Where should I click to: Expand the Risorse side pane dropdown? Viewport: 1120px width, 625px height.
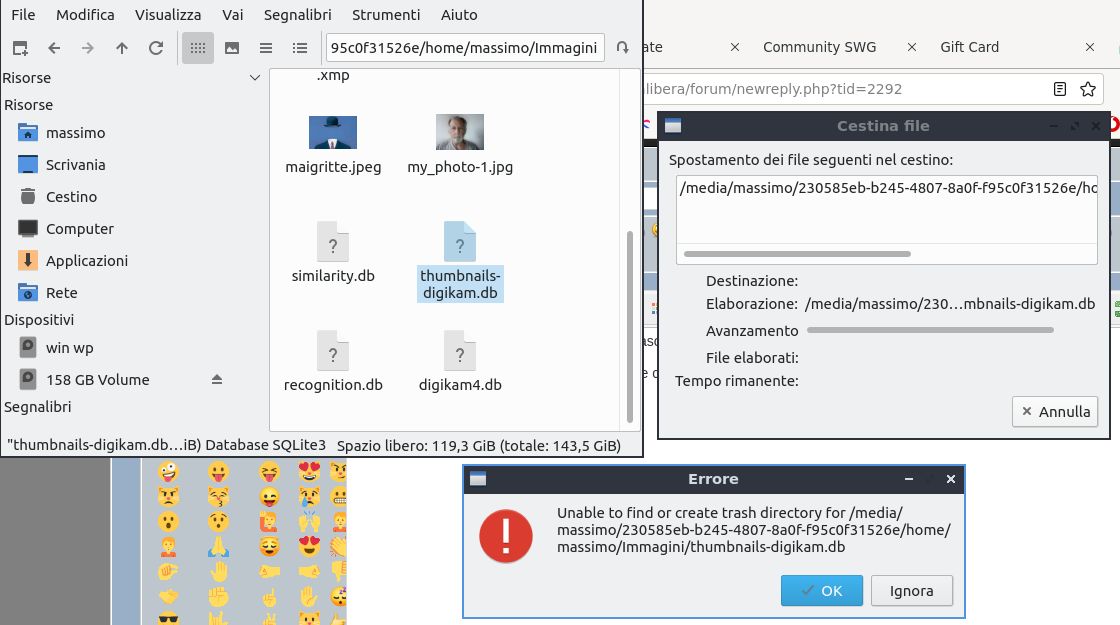click(x=254, y=78)
